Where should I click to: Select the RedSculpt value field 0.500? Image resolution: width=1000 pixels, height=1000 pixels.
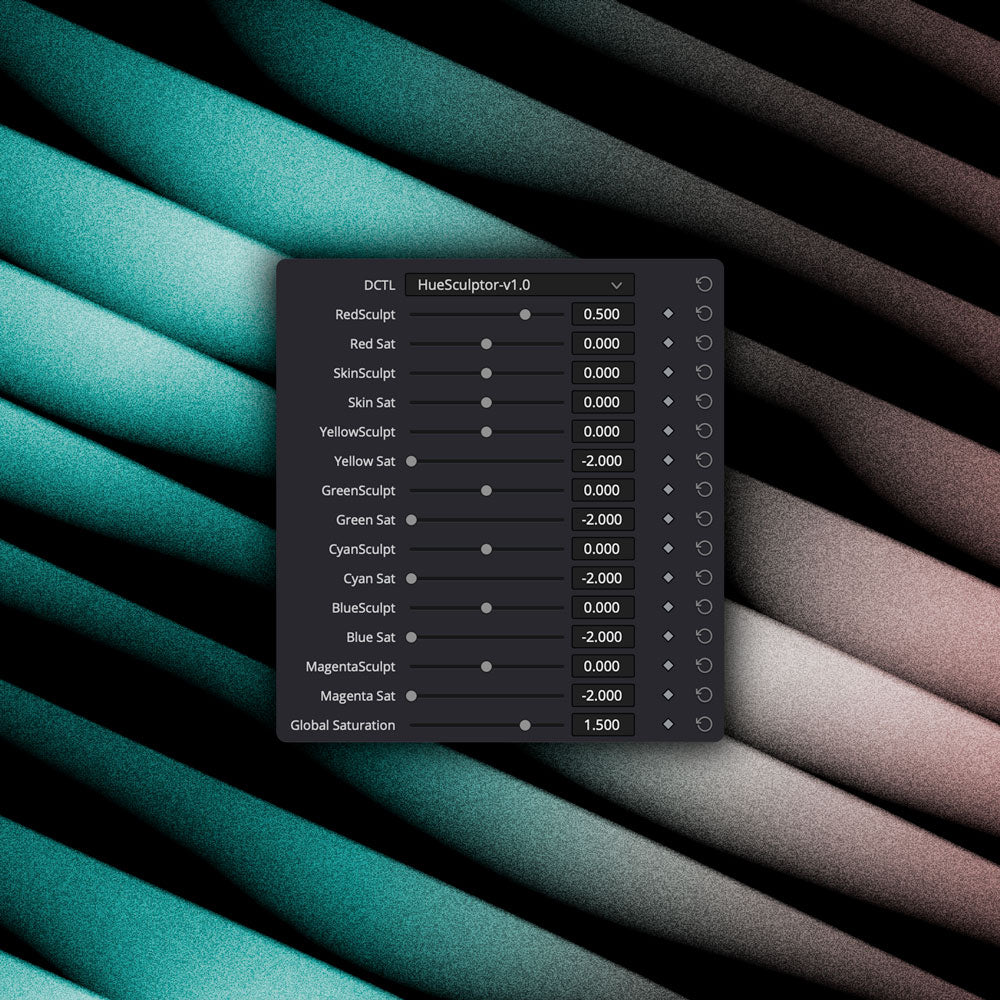[603, 314]
